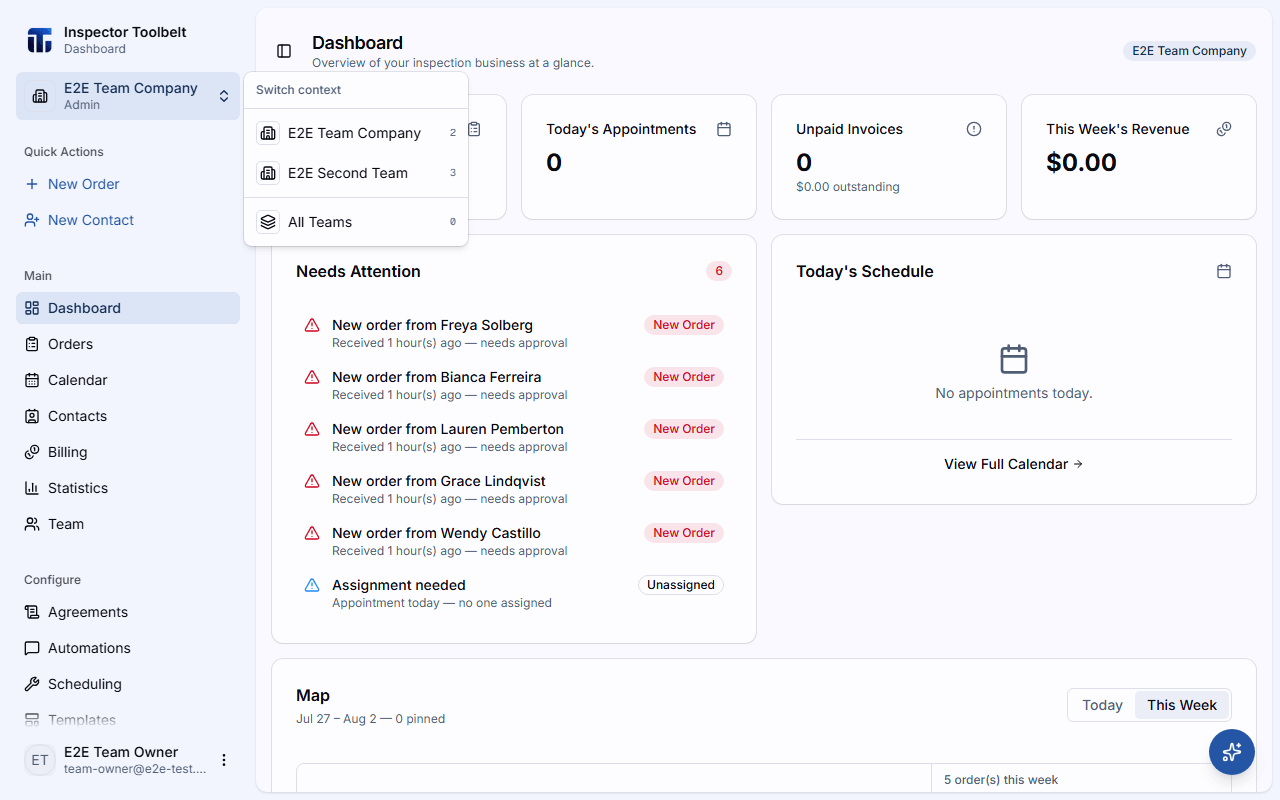Viewport: 1280px width, 800px height.
Task: Click the Inspector Toolbelt logo icon
Action: [x=40, y=40]
